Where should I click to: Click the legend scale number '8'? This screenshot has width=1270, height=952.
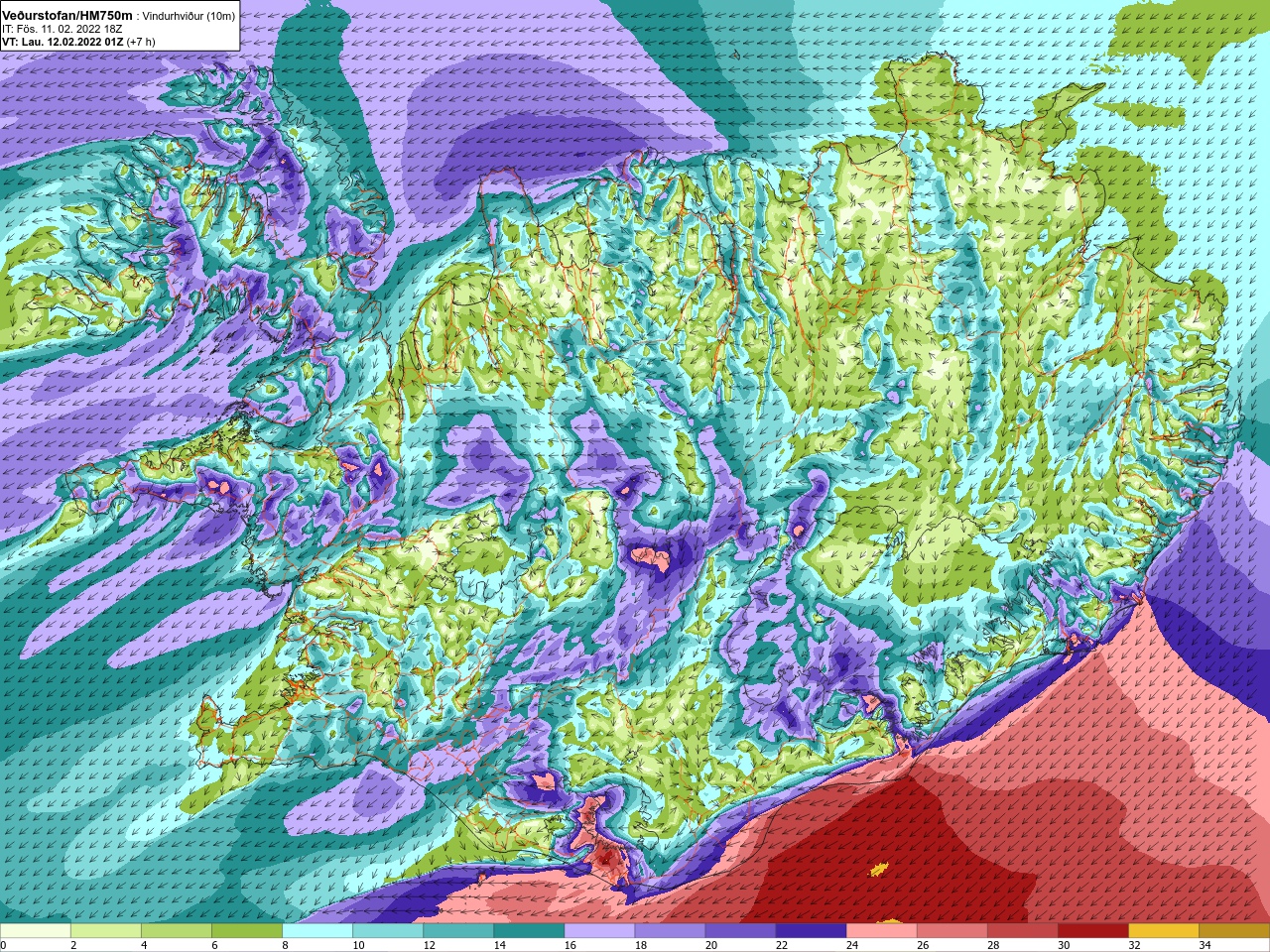[x=285, y=945]
